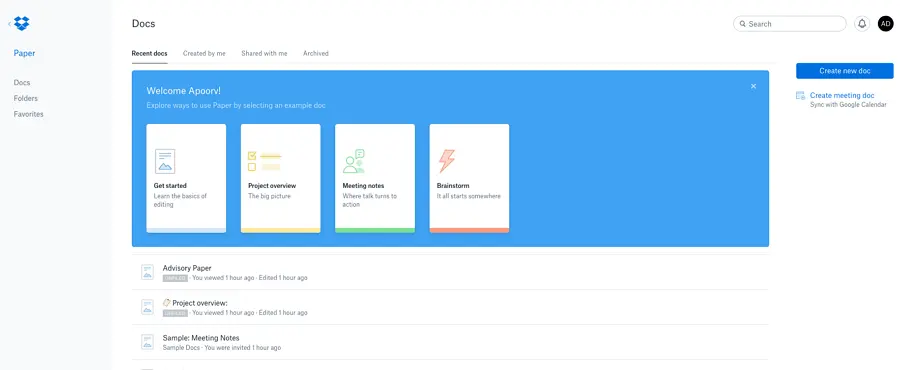
Task: Click Sample Docs folder label
Action: pyautogui.click(x=181, y=348)
